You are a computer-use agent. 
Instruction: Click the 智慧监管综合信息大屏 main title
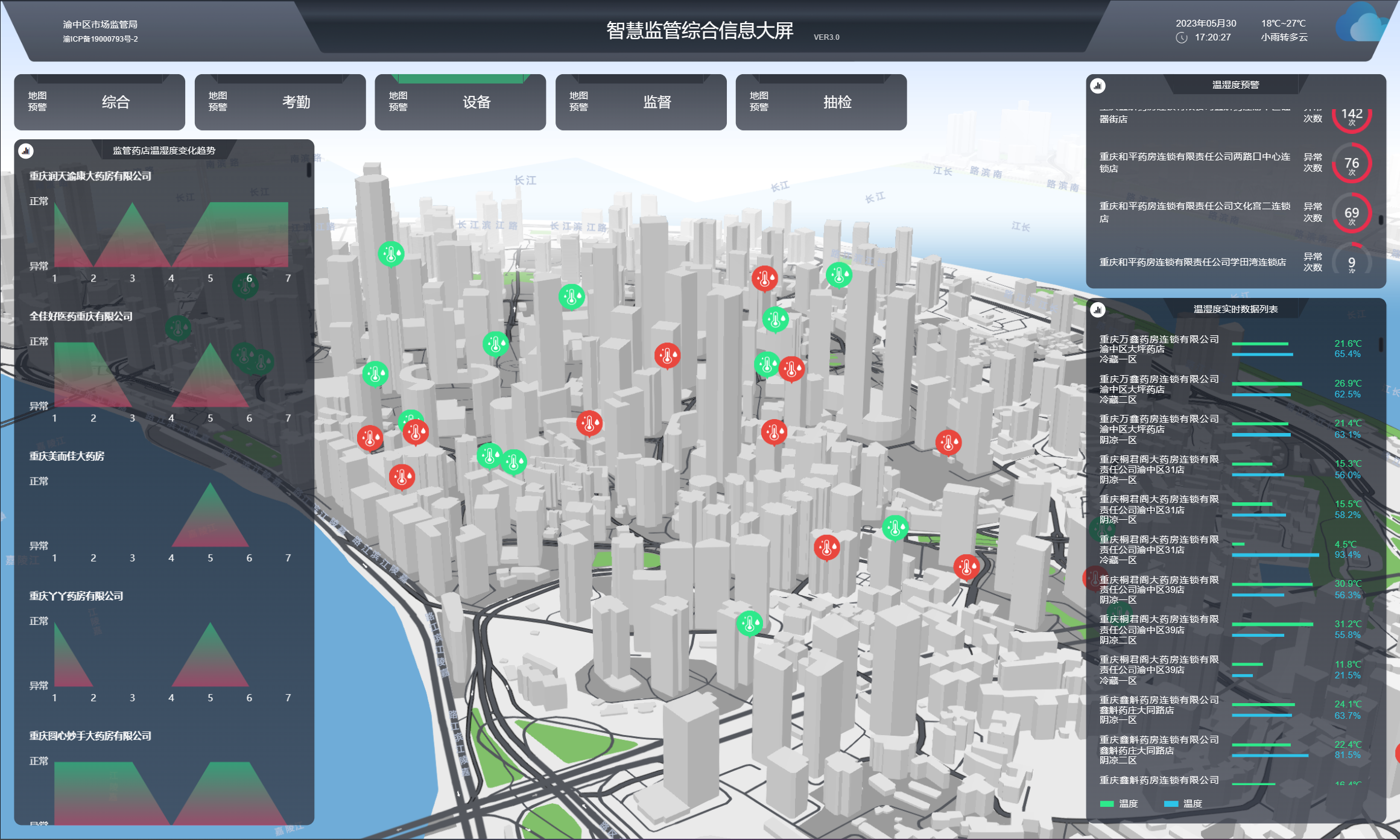pyautogui.click(x=700, y=31)
